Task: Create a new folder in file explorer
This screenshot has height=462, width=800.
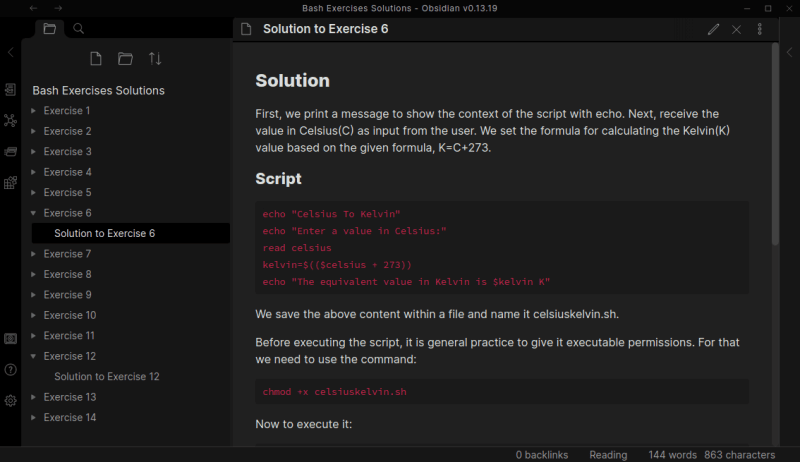Action: point(125,59)
